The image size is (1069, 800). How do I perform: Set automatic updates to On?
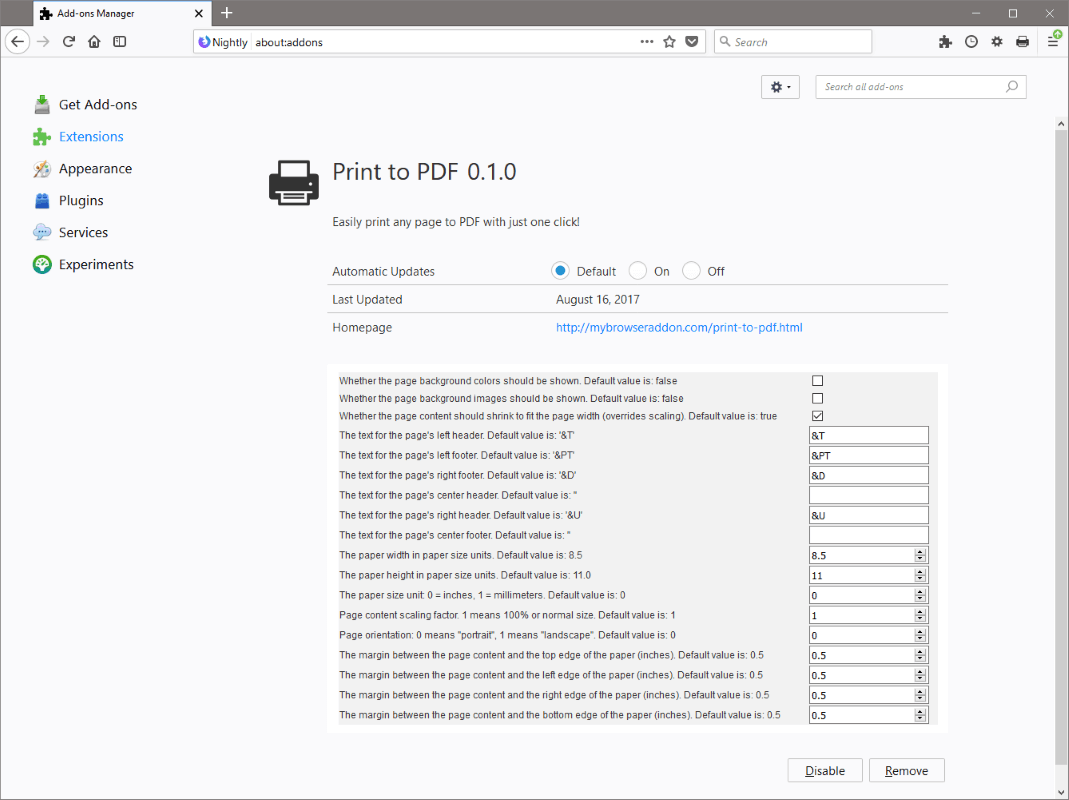pos(637,271)
